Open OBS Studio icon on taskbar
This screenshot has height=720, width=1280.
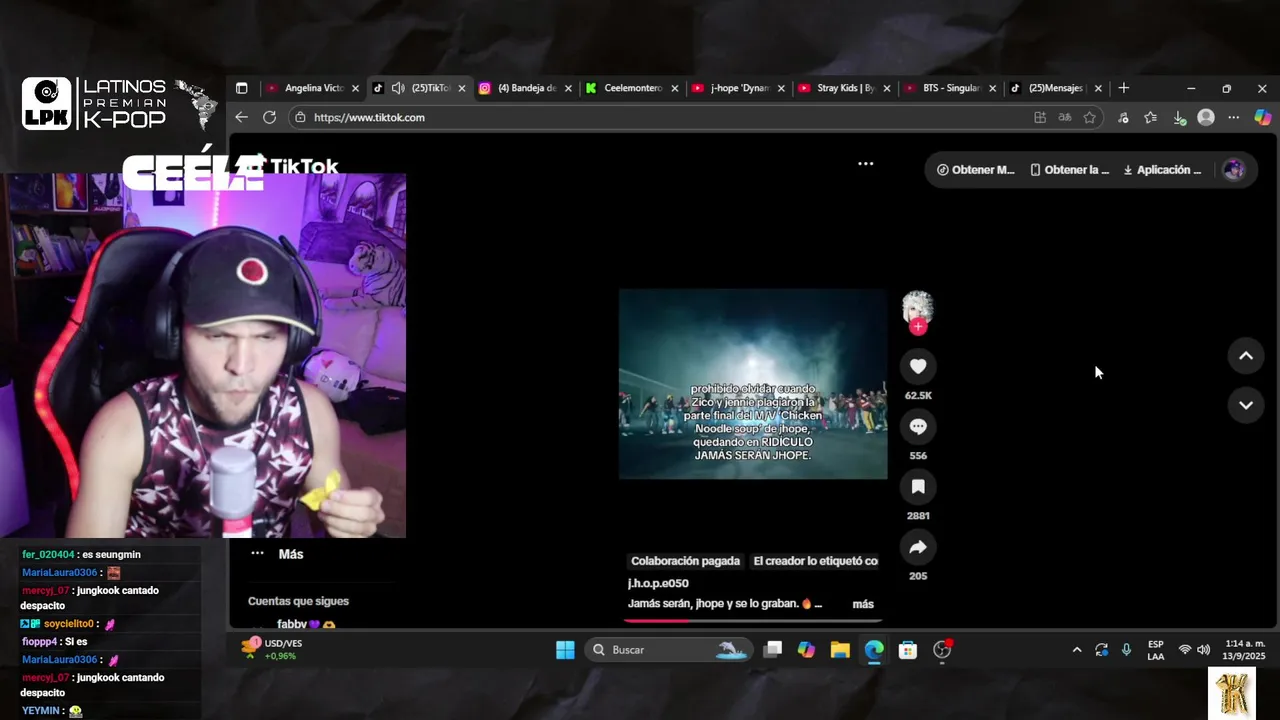coord(942,650)
